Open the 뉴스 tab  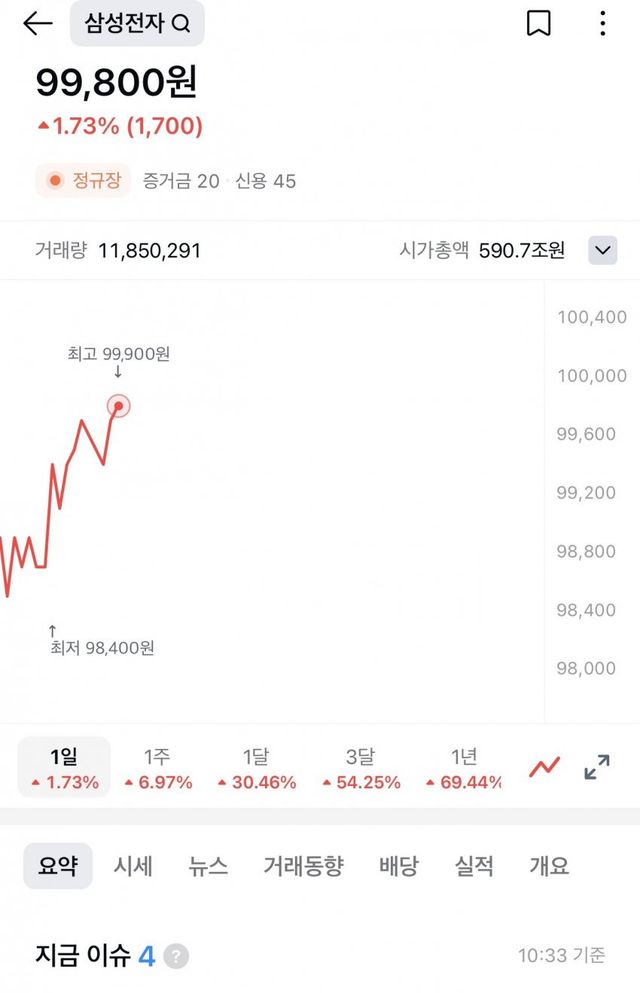point(208,866)
